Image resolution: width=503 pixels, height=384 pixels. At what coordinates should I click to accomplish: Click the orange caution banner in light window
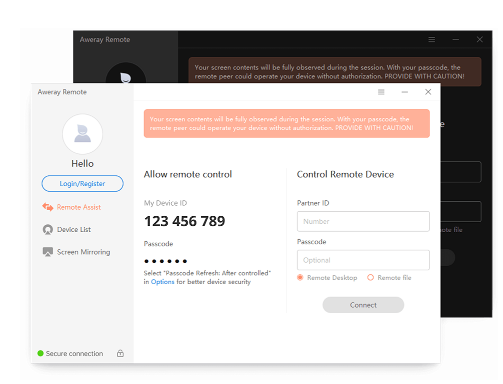[x=287, y=123]
